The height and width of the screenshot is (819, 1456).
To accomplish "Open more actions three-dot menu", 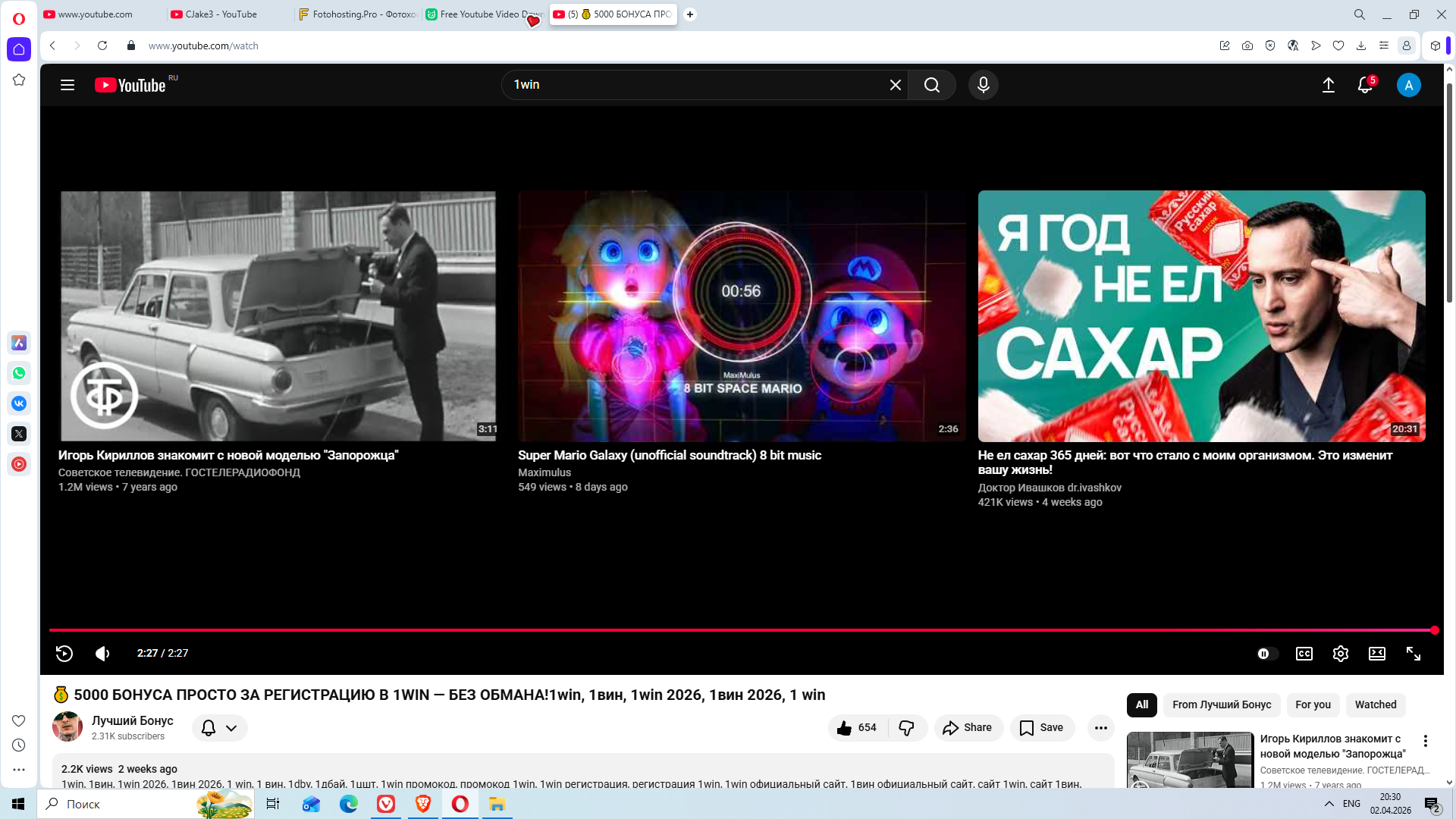I will coord(1100,728).
